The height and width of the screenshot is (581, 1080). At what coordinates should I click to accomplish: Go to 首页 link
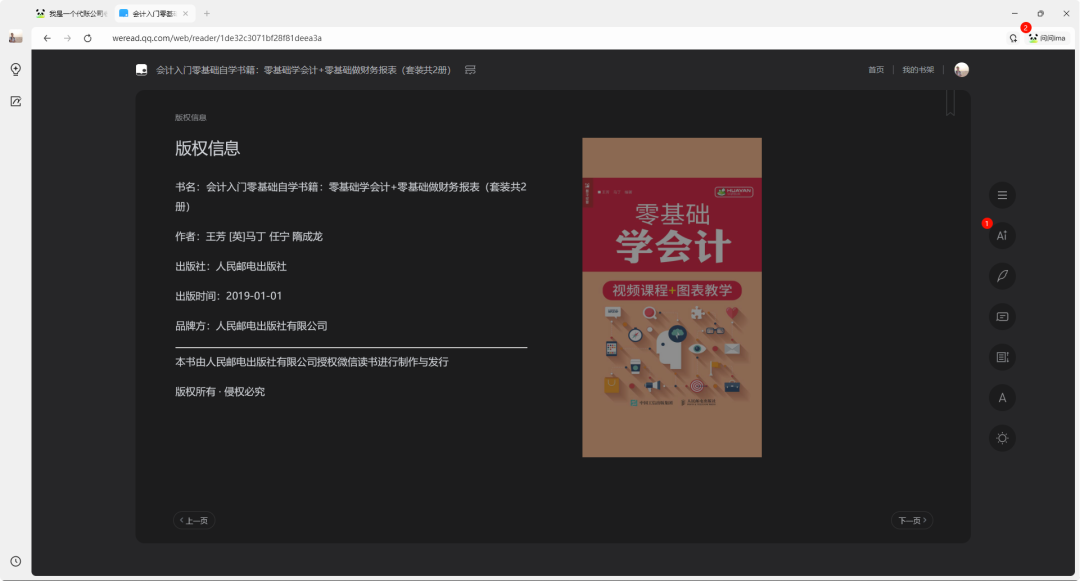[x=875, y=70]
